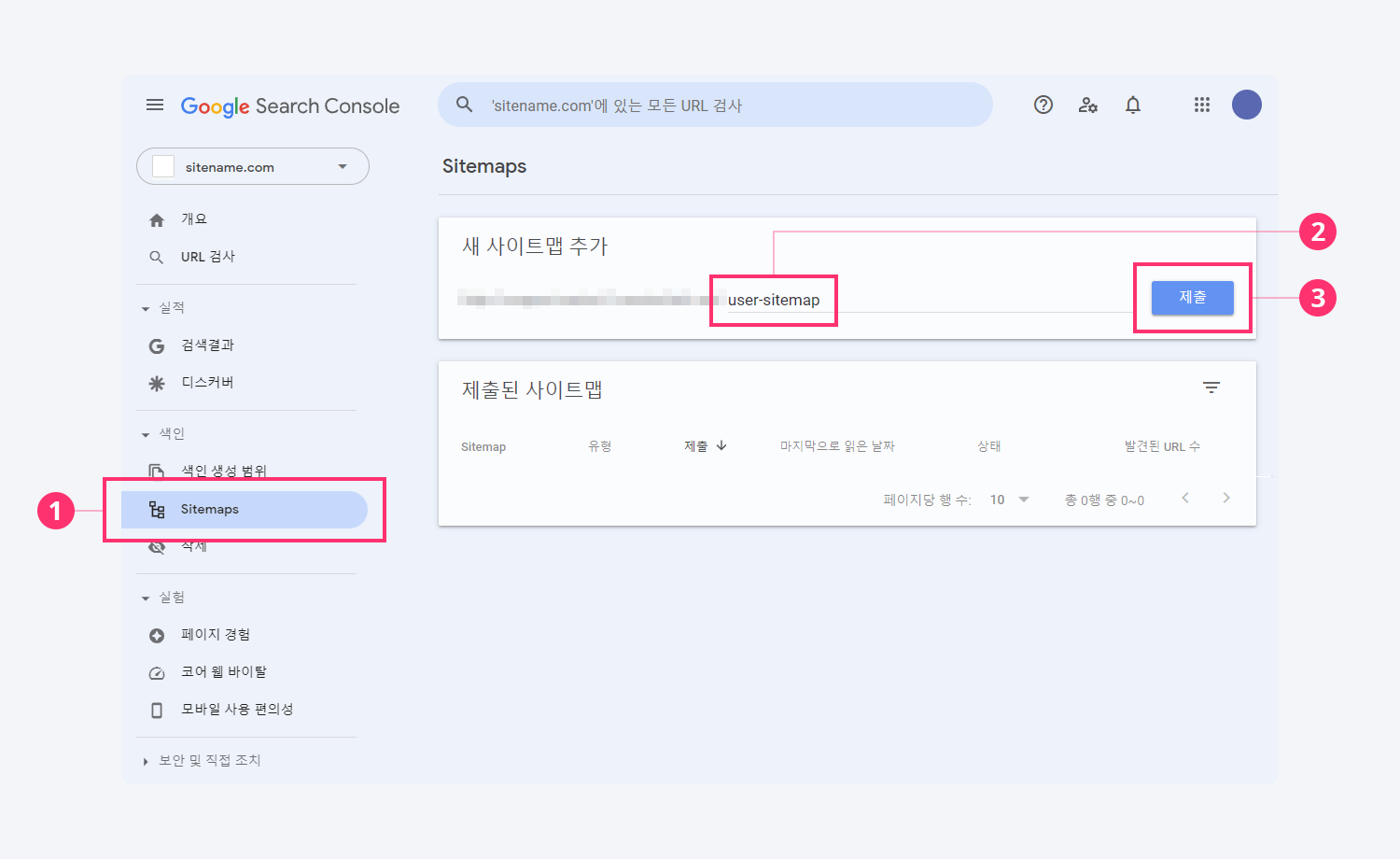
Task: Collapse the 실적 section
Action: 146,308
